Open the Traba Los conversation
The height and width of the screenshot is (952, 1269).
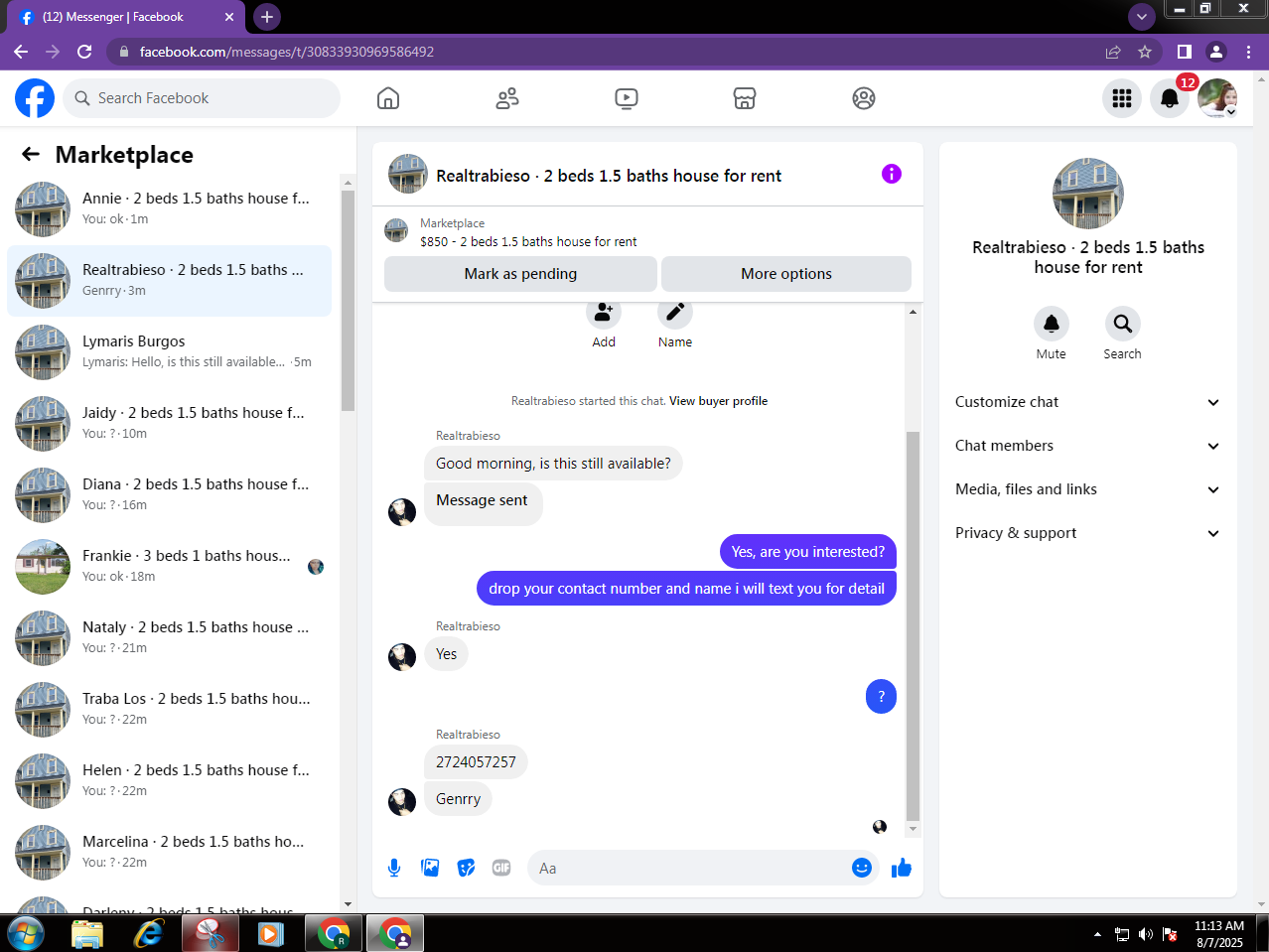pos(170,710)
